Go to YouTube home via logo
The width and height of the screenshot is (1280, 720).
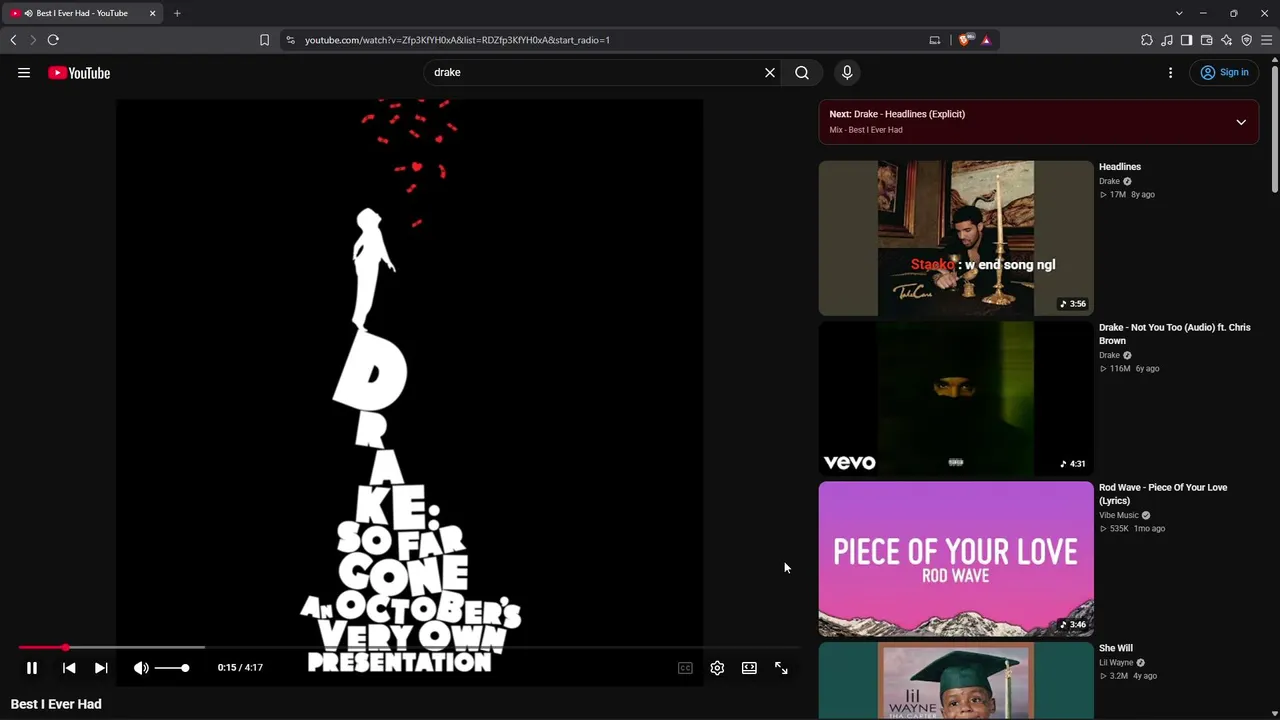click(x=79, y=73)
